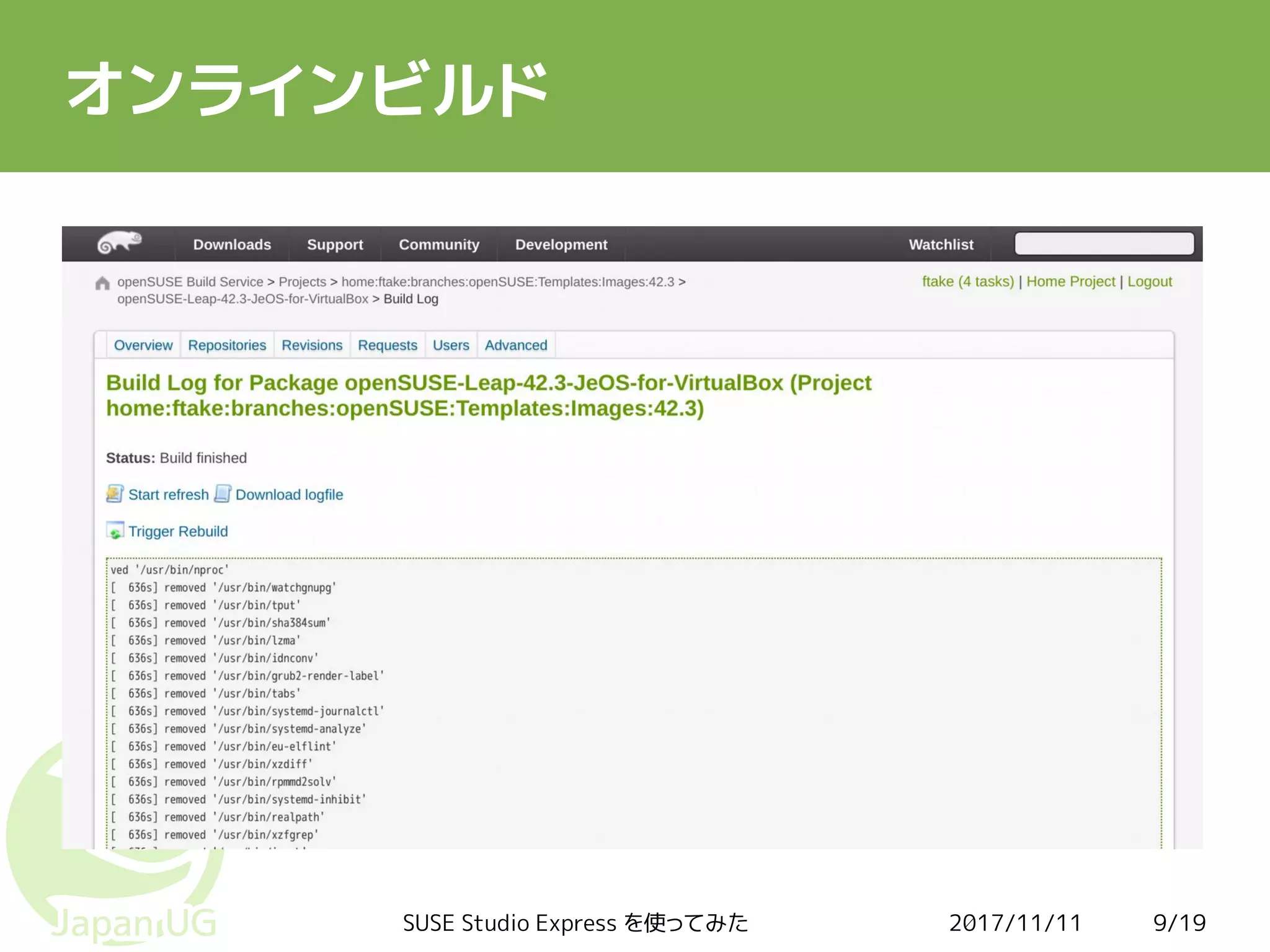The height and width of the screenshot is (952, 1270).
Task: Open the Development menu
Action: tap(561, 244)
